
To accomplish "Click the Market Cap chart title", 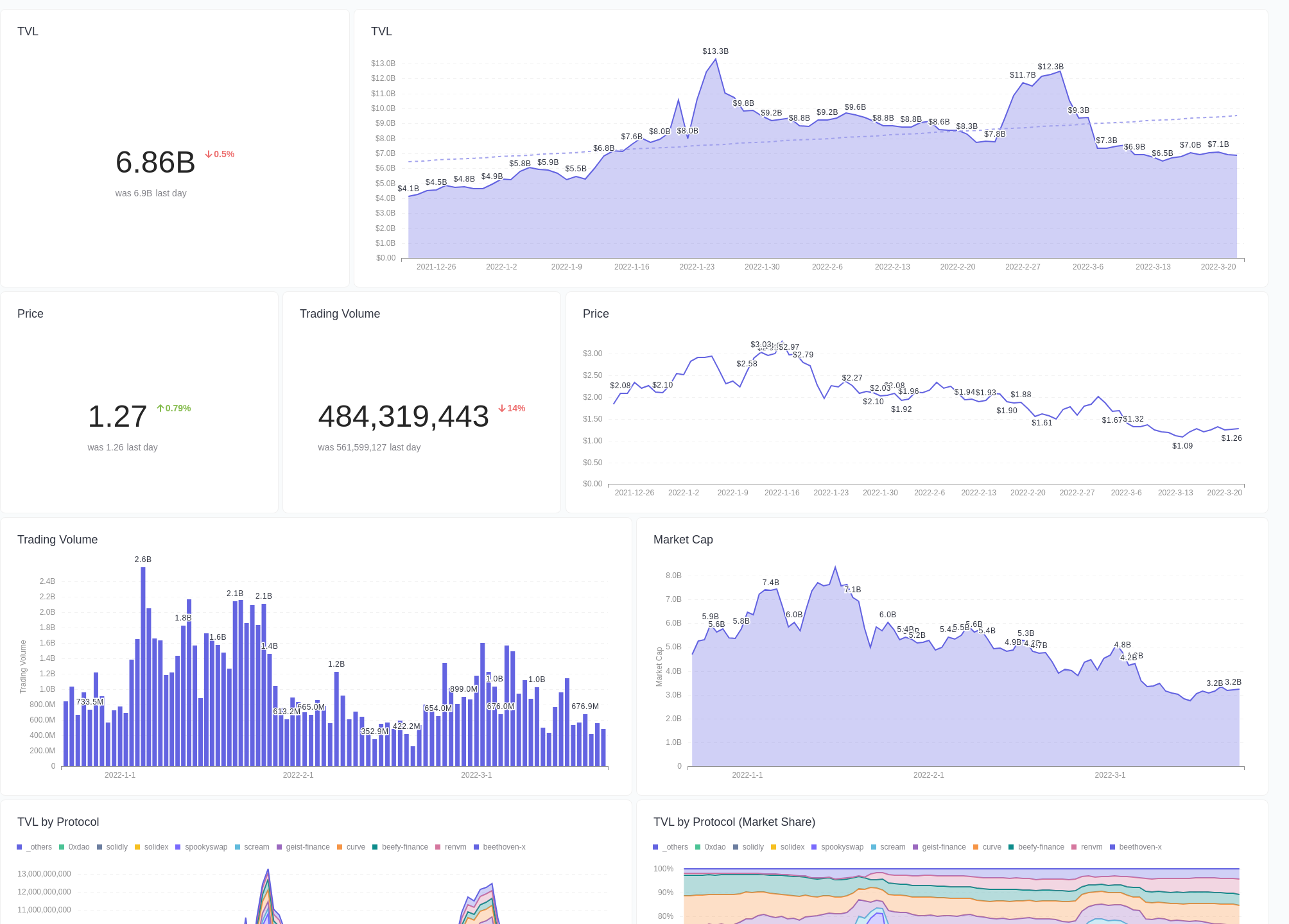I will click(x=683, y=540).
